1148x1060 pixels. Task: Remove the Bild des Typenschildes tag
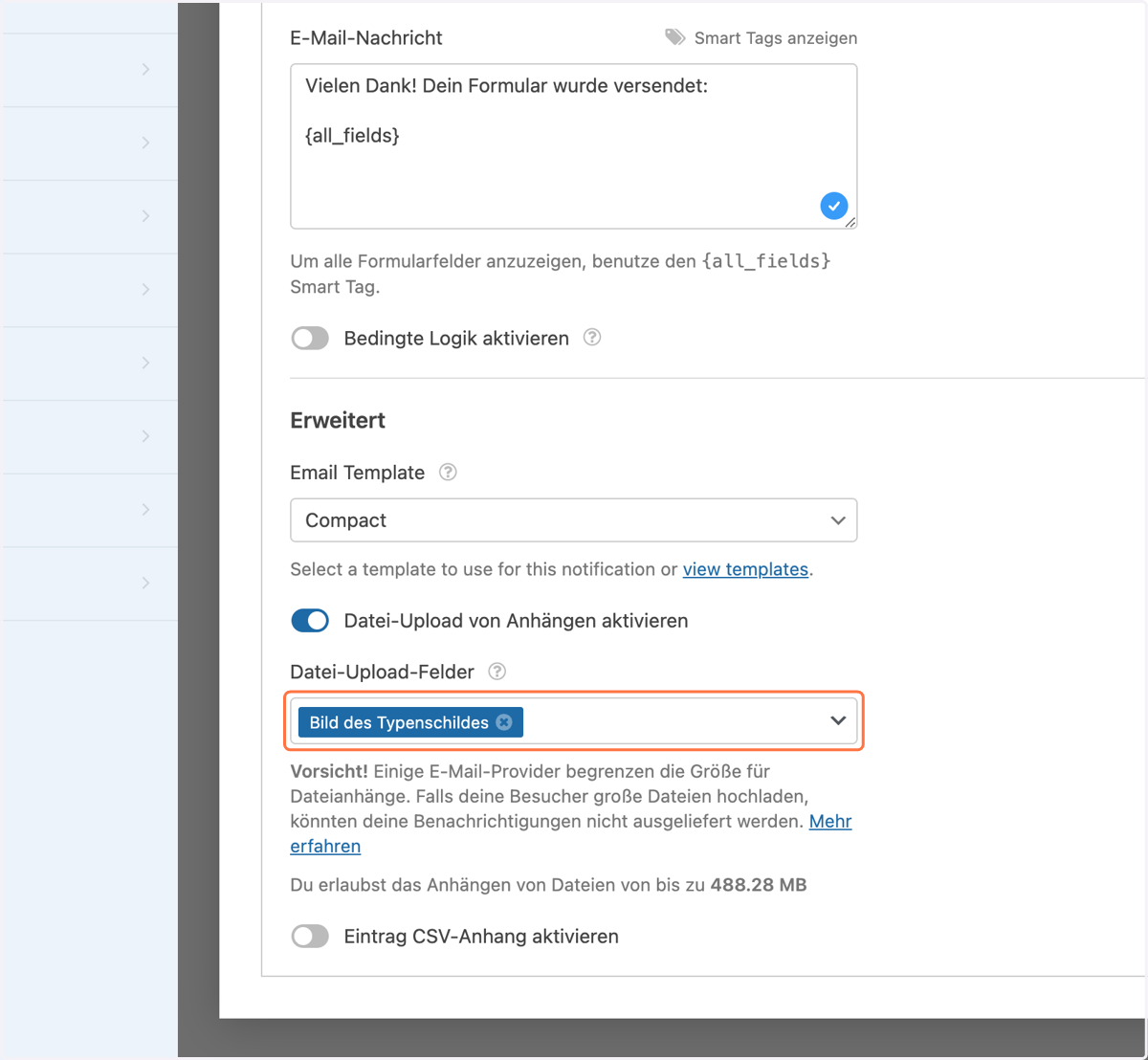[504, 722]
